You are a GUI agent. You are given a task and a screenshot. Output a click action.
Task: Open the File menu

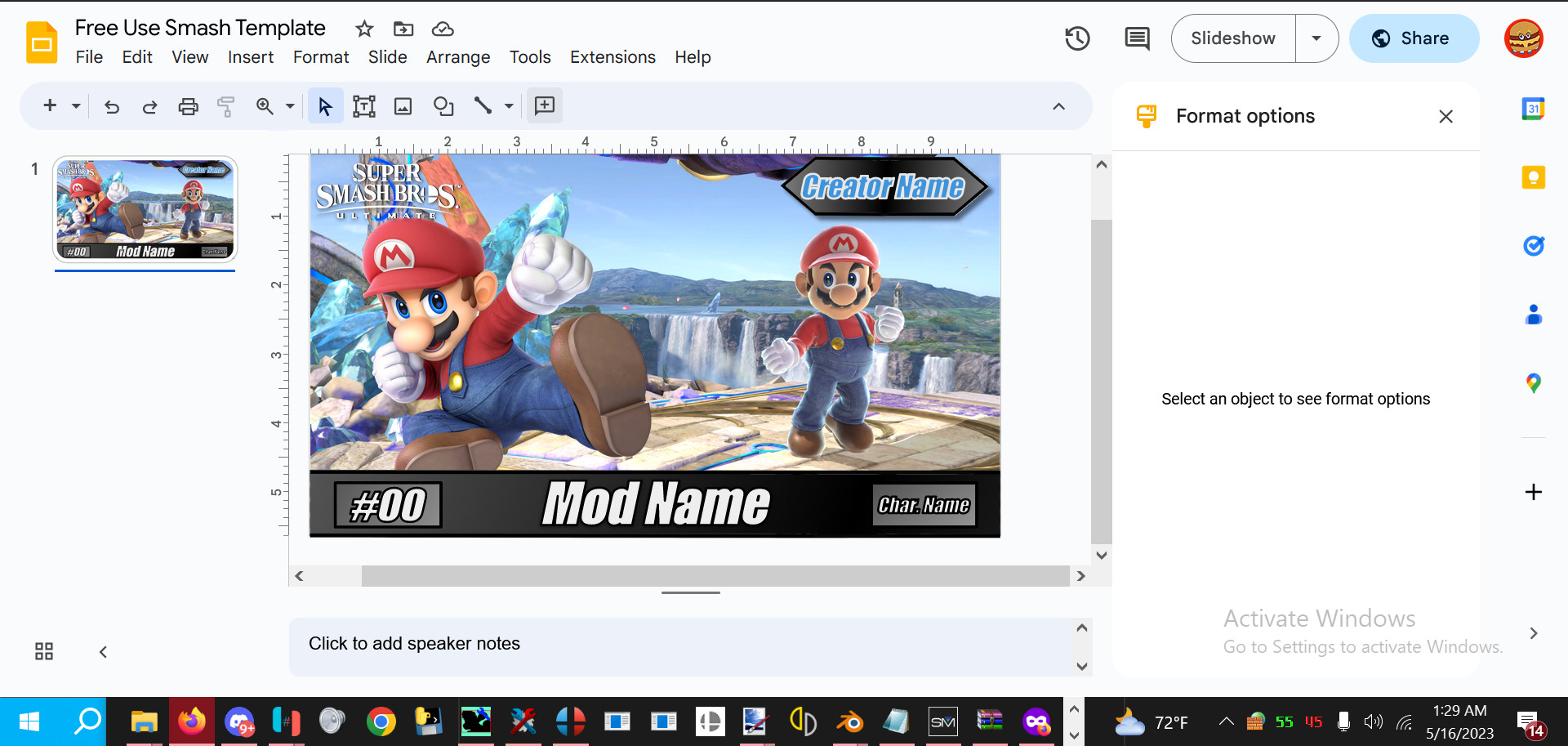coord(89,57)
